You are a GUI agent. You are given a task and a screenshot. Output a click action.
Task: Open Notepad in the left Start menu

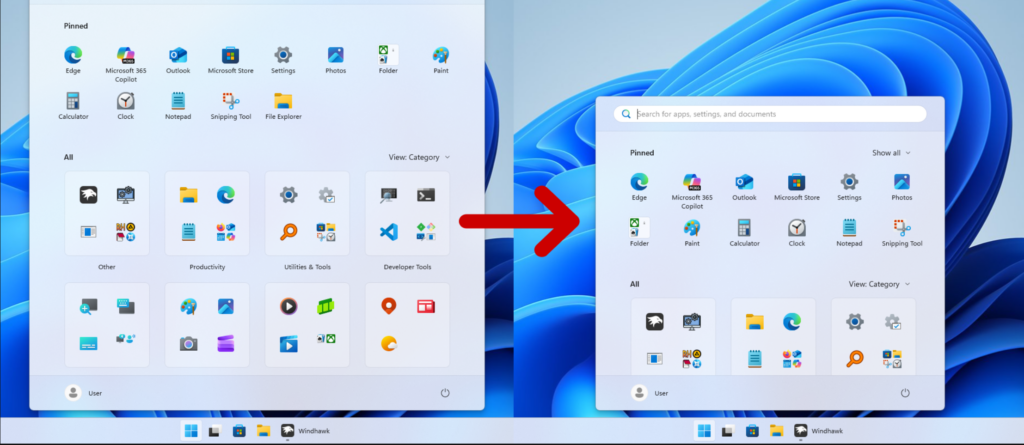pos(178,105)
